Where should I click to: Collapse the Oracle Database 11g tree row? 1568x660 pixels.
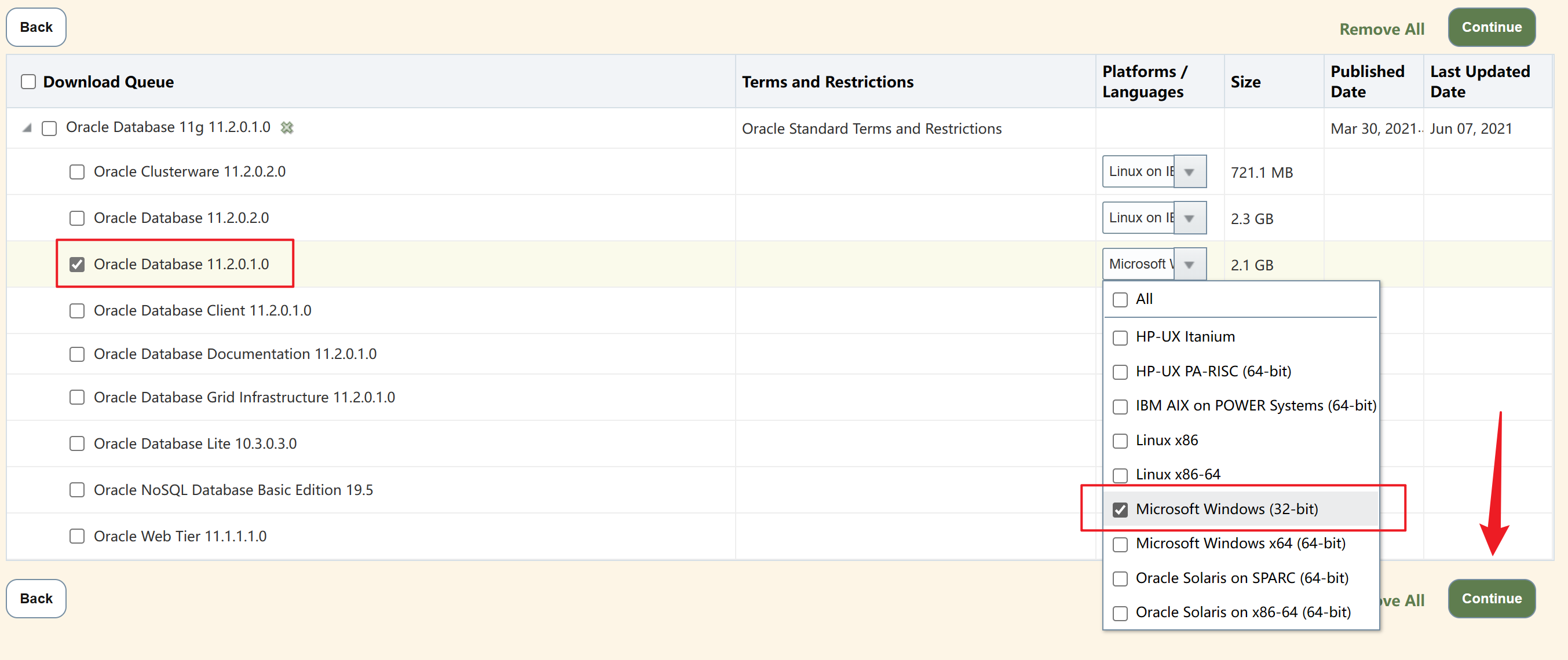click(x=27, y=128)
